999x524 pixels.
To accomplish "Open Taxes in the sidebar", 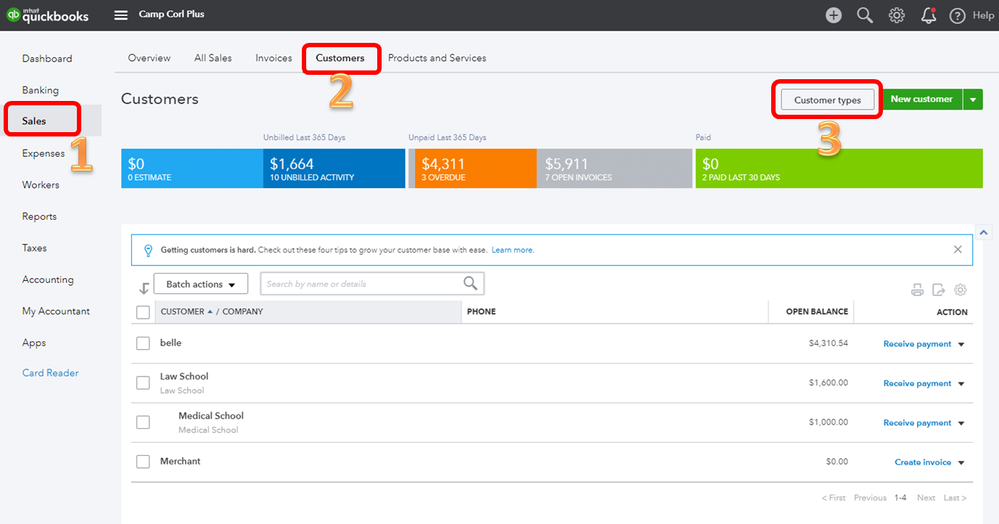I will tap(34, 248).
